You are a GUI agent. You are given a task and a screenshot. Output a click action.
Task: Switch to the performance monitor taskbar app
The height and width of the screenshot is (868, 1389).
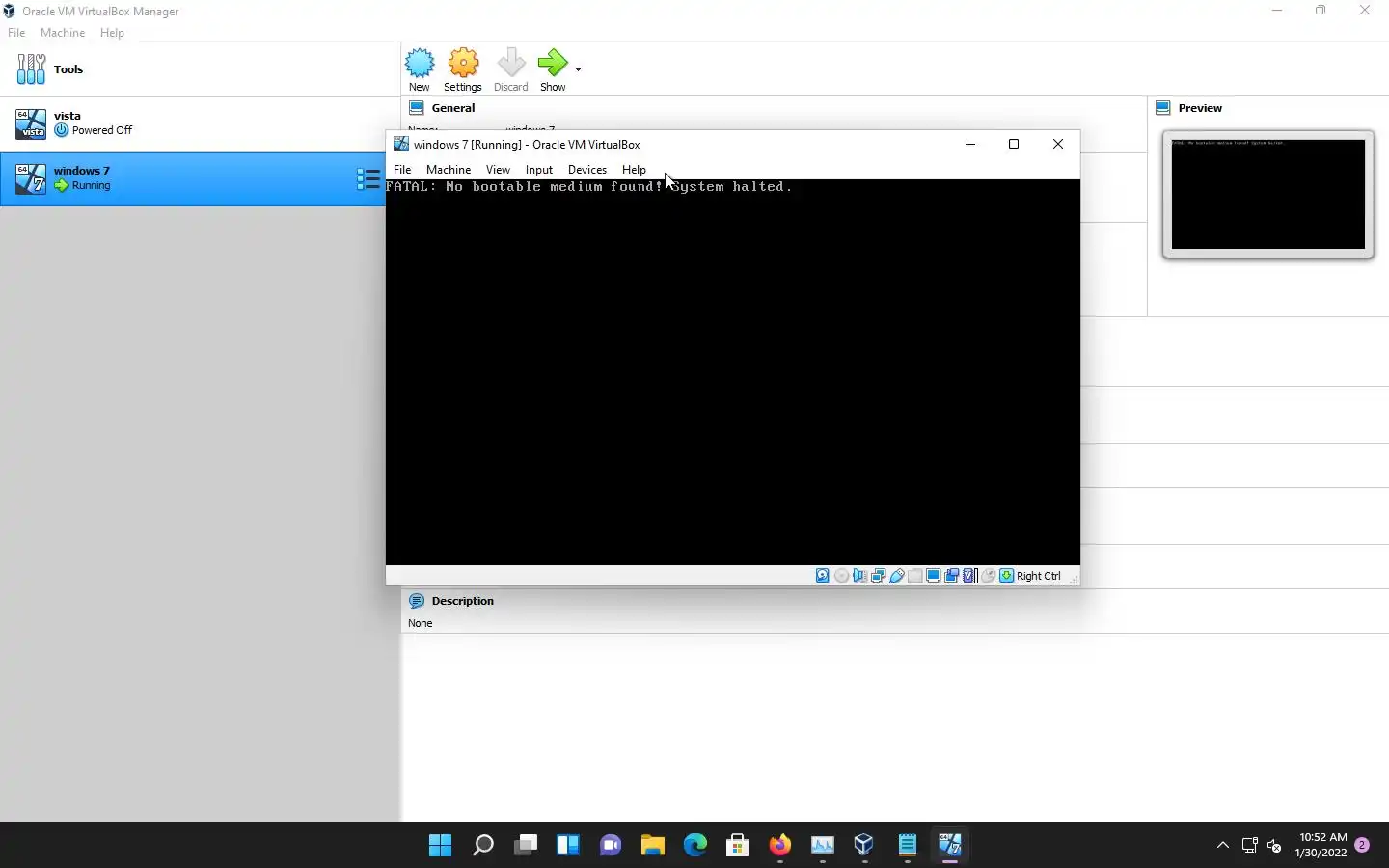[823, 846]
